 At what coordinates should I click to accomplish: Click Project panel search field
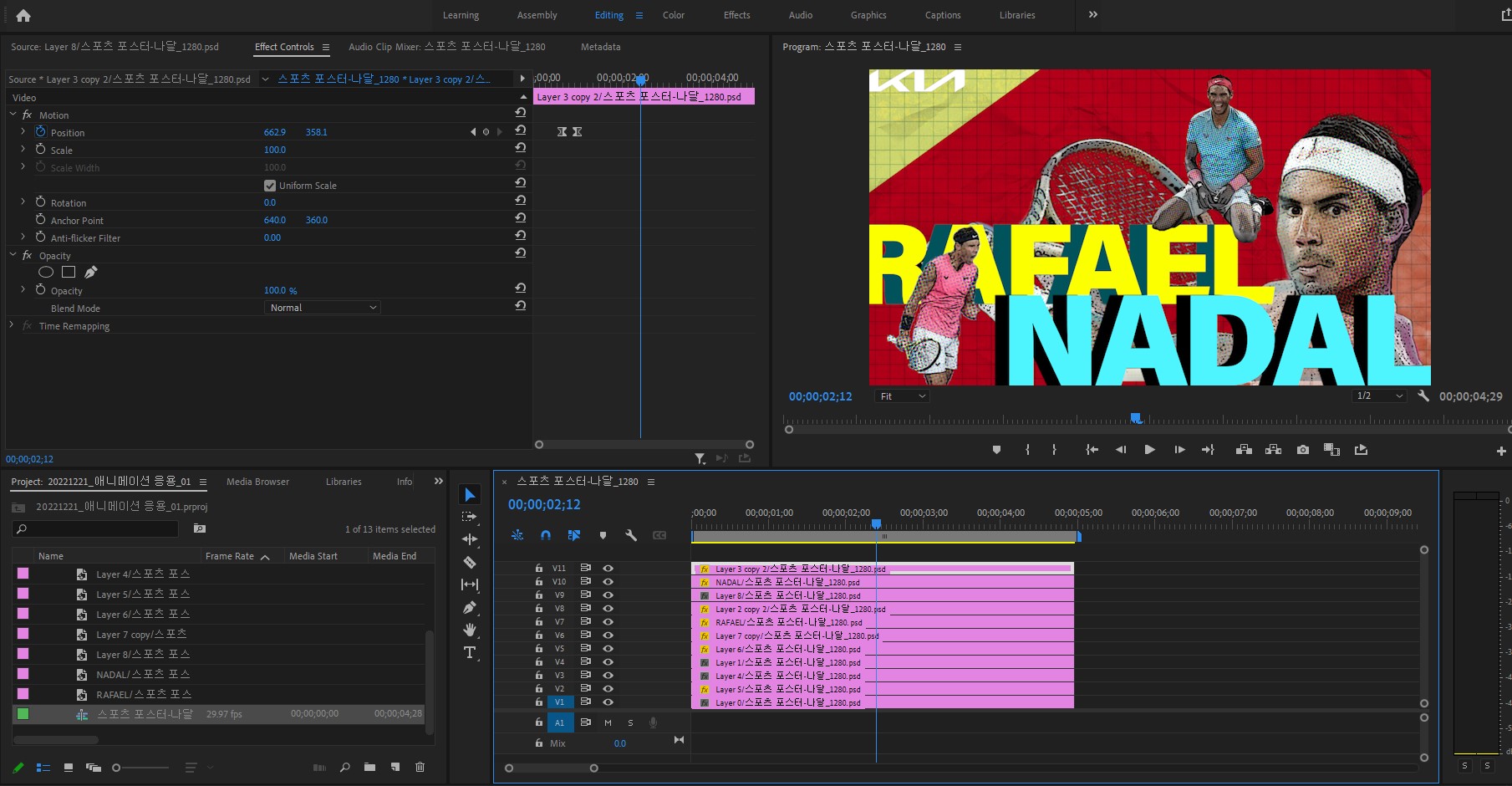pos(95,528)
